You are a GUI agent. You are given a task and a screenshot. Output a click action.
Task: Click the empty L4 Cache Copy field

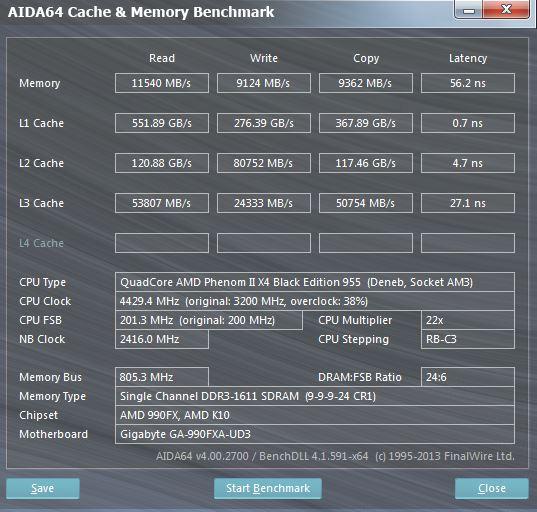(x=366, y=243)
